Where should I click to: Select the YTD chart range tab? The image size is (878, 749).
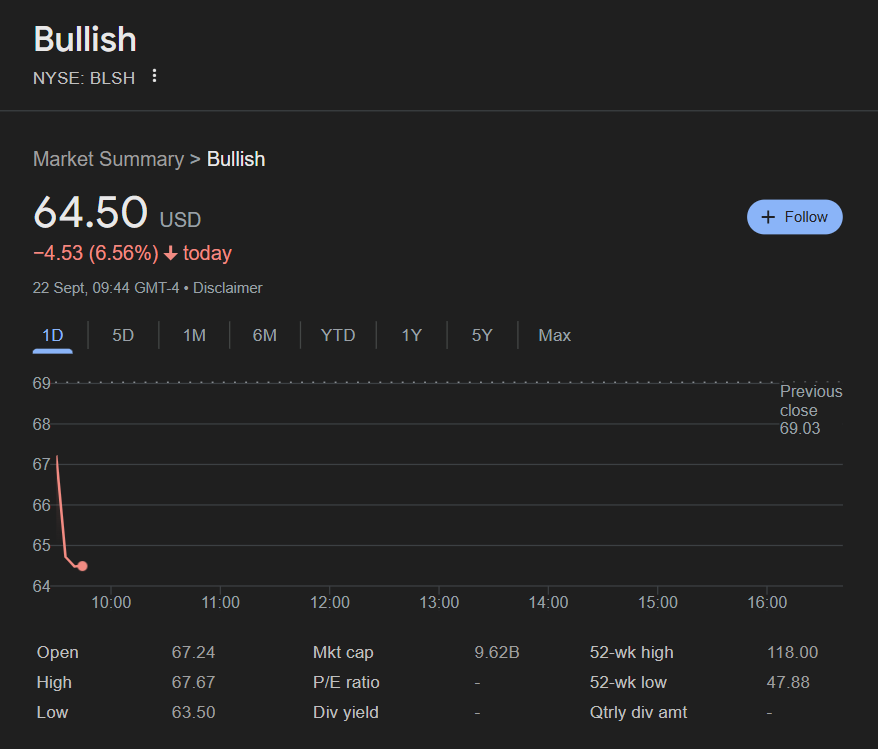click(338, 335)
